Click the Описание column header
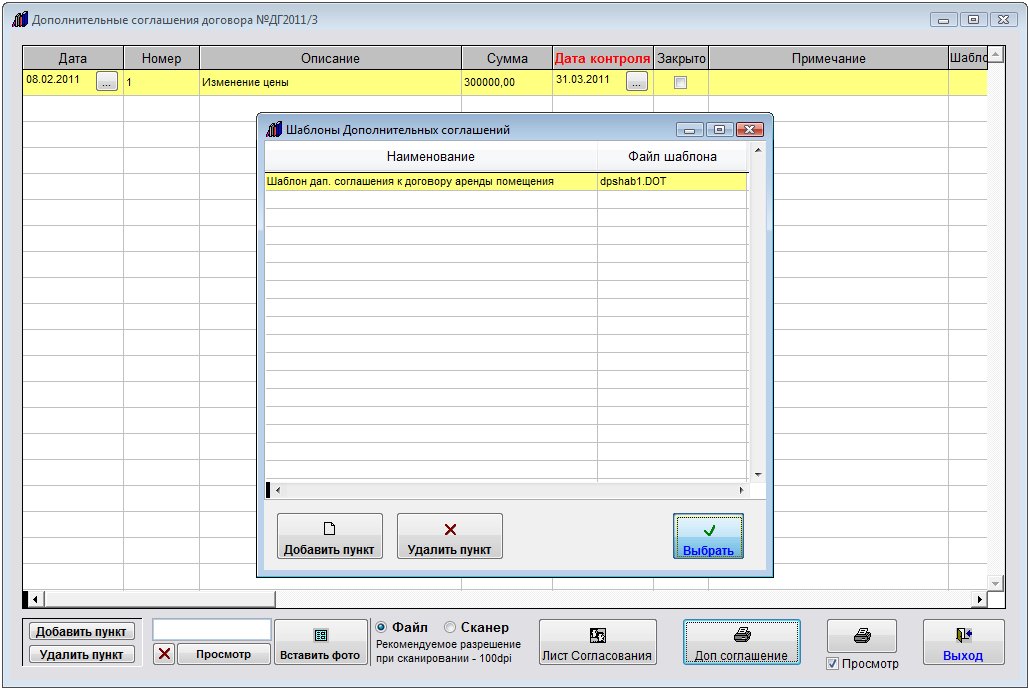The image size is (1029, 688). [x=330, y=58]
